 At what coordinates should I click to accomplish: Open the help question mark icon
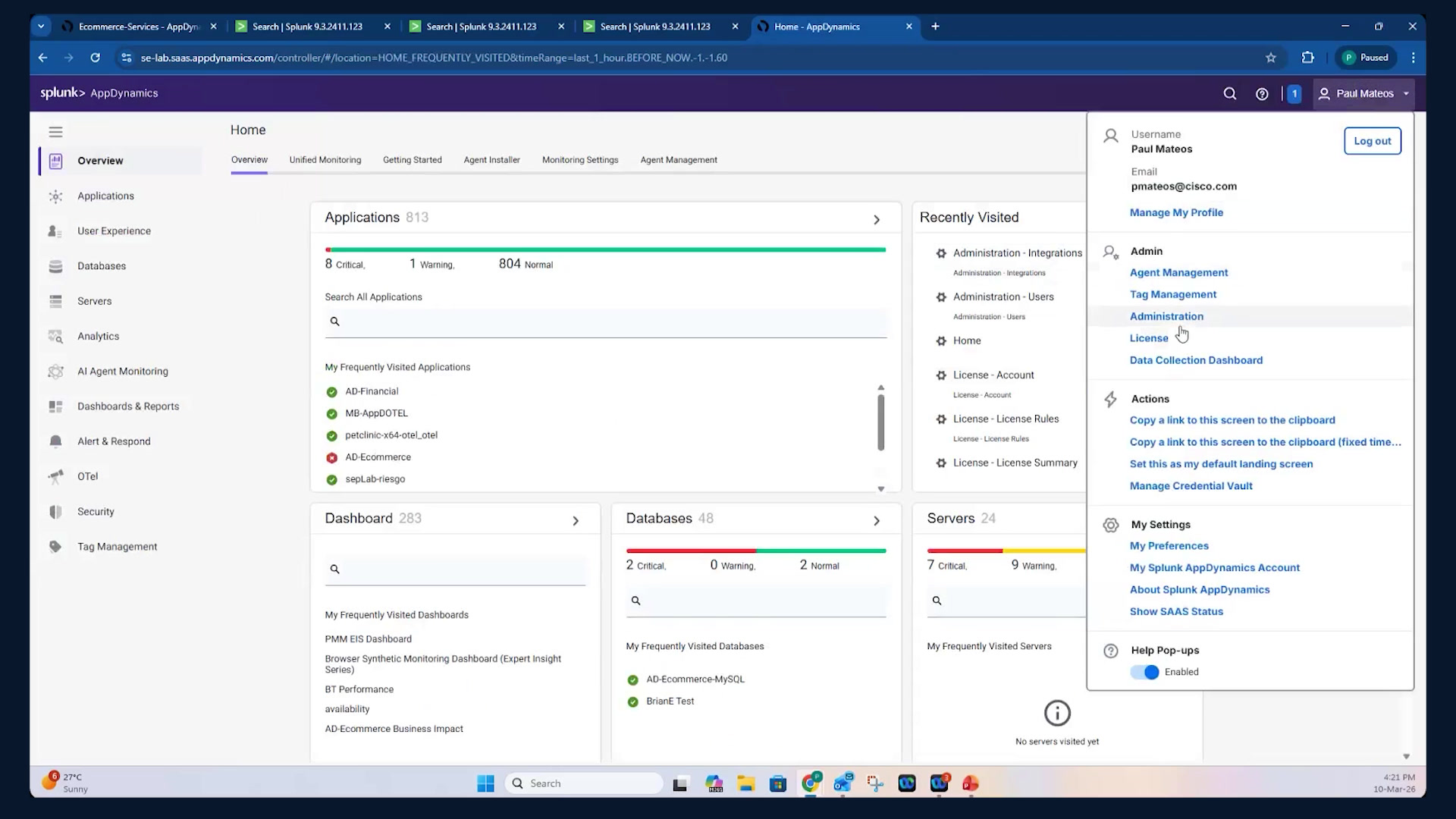pyautogui.click(x=1262, y=94)
